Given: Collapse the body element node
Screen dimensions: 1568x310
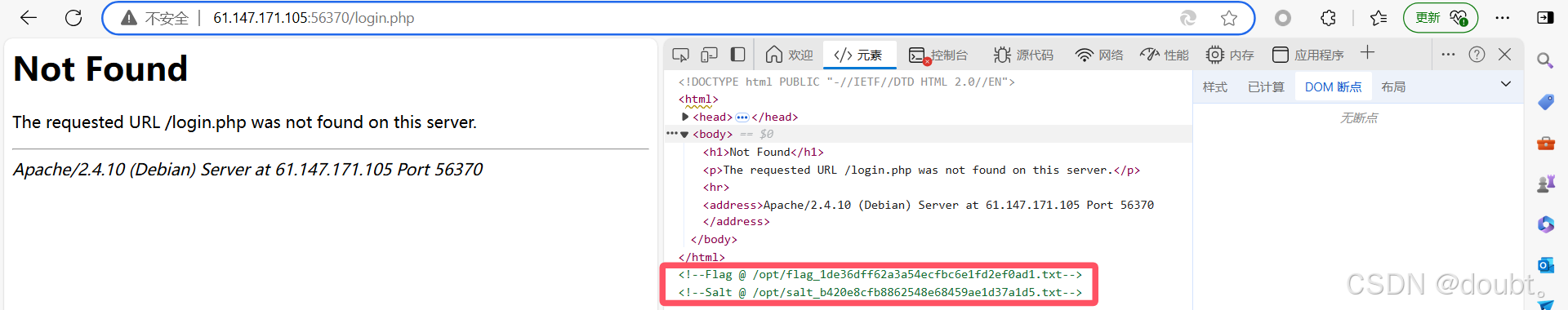Looking at the screenshot, I should (x=684, y=135).
